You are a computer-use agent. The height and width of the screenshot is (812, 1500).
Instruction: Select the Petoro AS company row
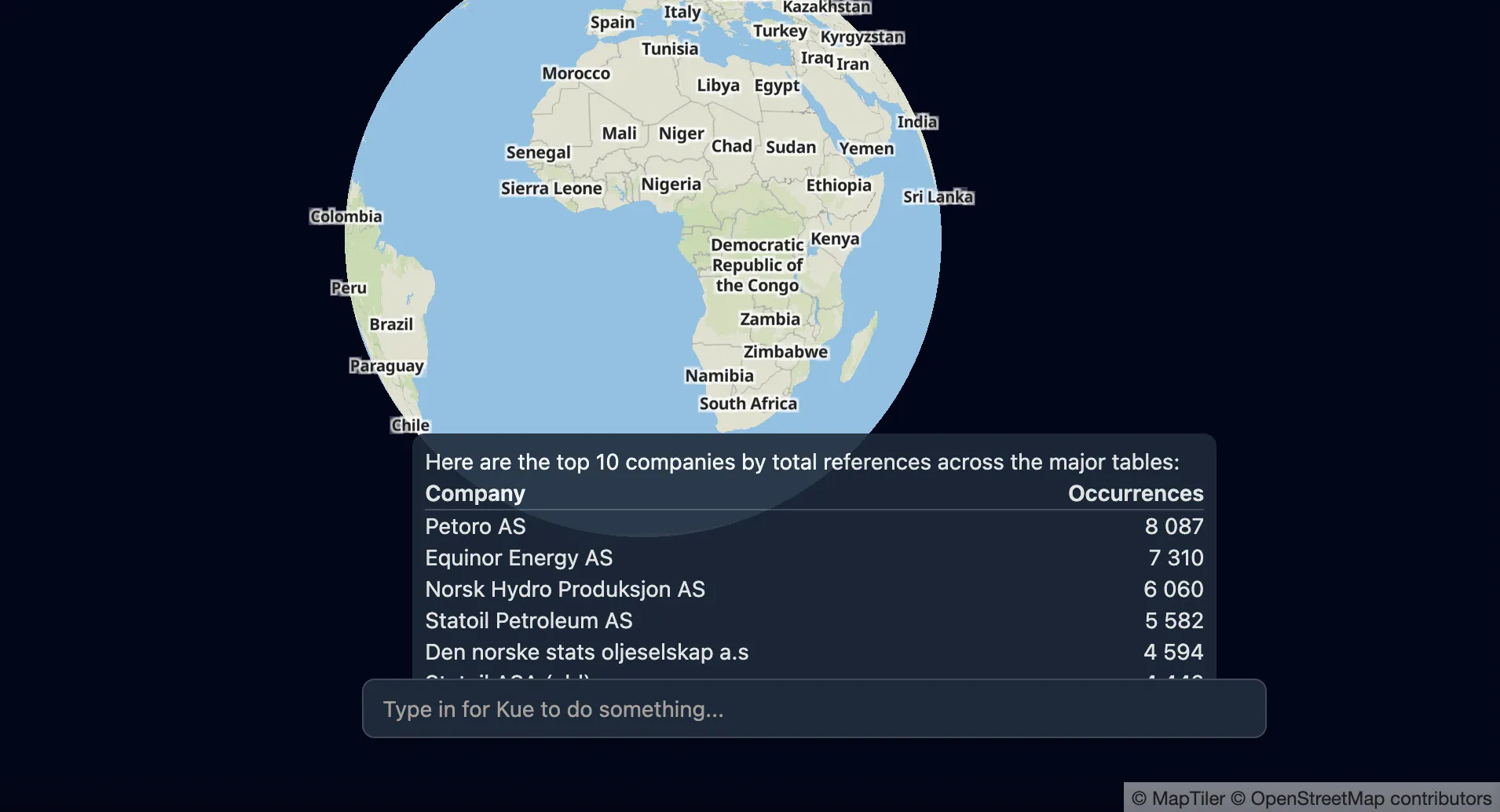pos(814,526)
